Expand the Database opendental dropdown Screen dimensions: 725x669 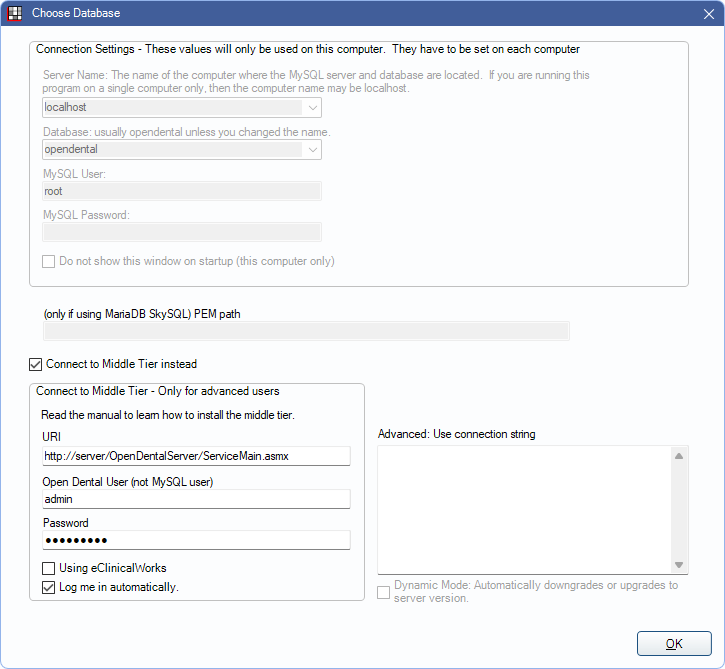[x=313, y=150]
